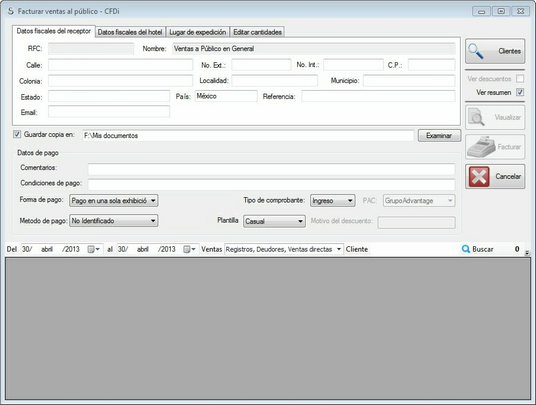Toggle the Ver resumen checkbox
This screenshot has height=405, width=536.
point(520,92)
